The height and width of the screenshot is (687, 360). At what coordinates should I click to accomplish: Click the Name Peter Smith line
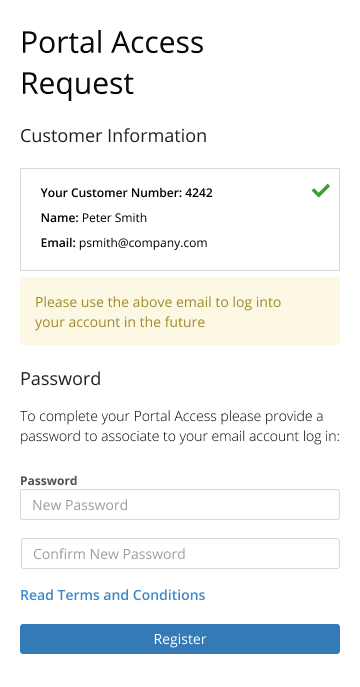pos(94,218)
